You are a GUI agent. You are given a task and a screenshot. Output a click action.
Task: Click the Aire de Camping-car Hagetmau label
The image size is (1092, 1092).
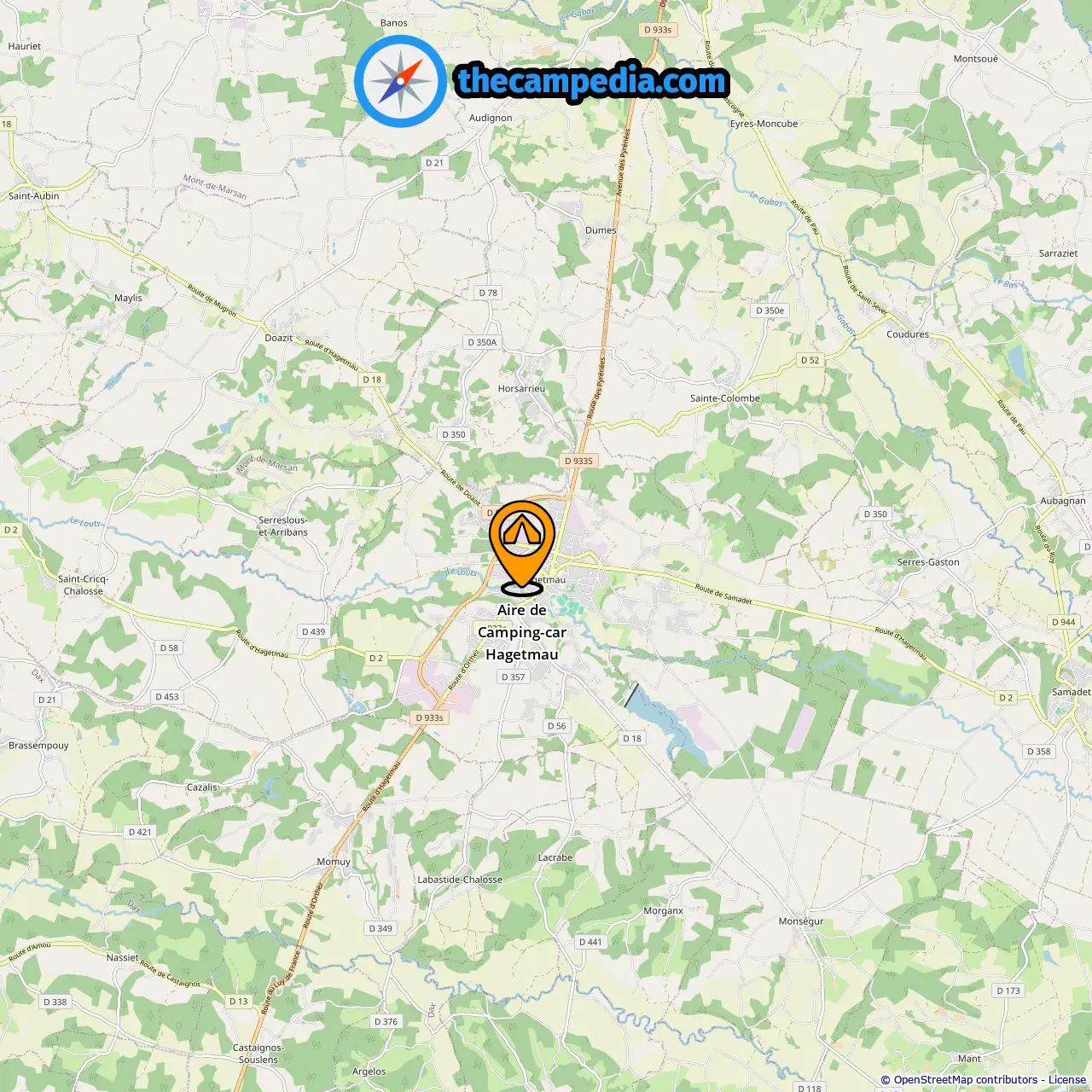click(522, 632)
